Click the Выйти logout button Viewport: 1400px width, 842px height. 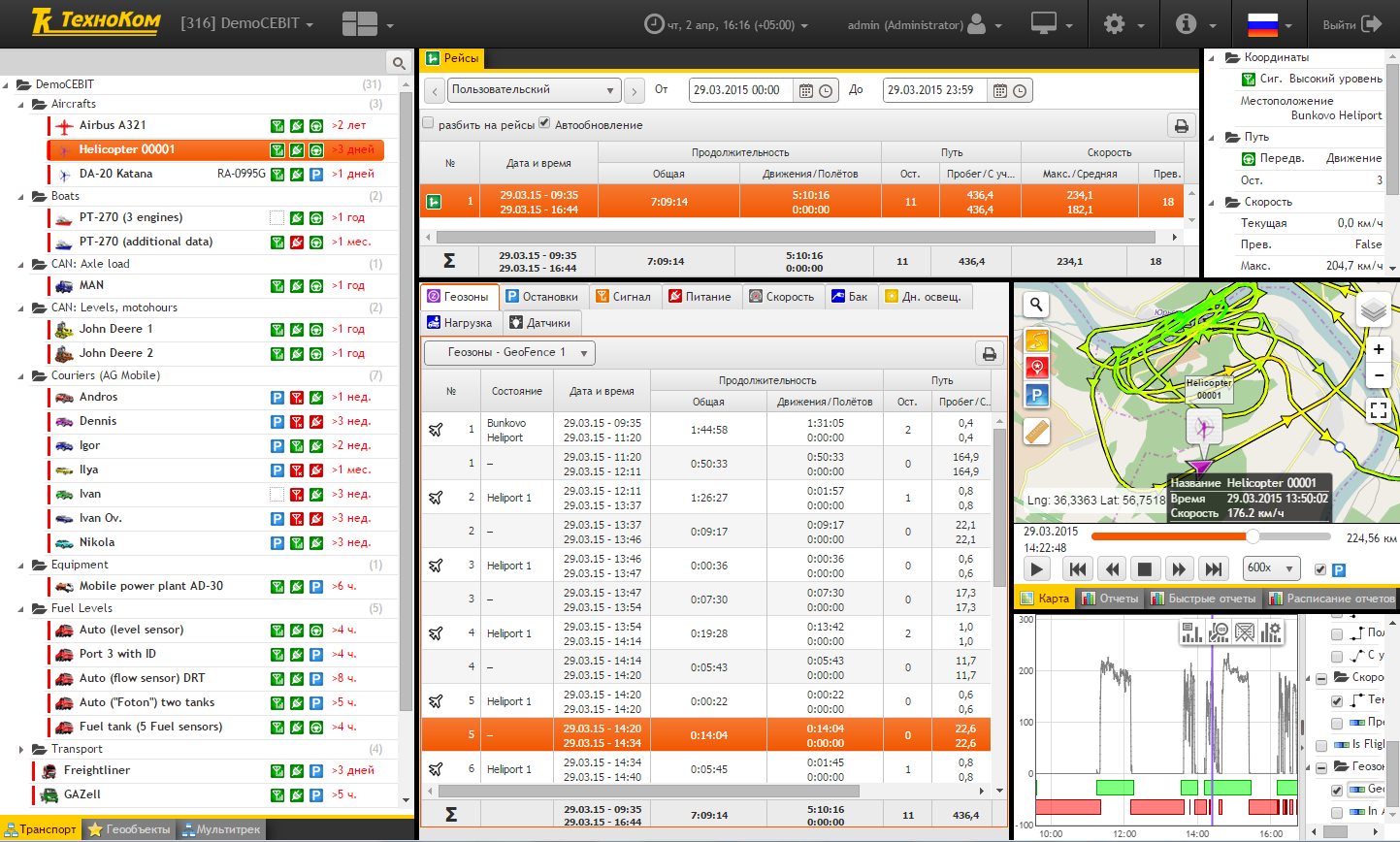pos(1351,24)
